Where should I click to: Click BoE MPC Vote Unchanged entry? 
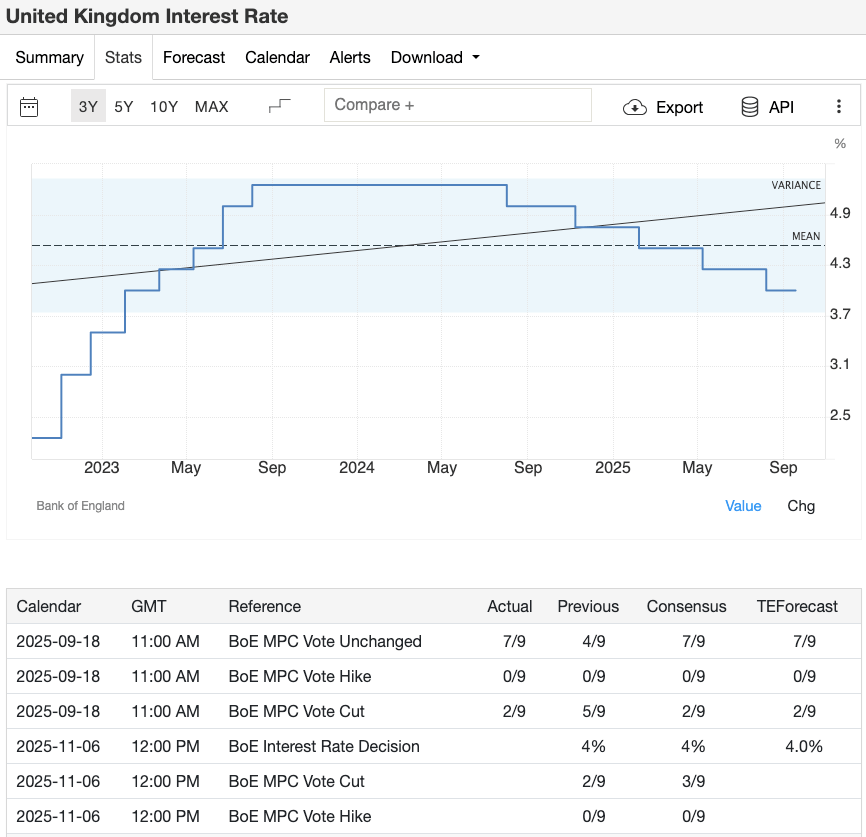coord(325,642)
